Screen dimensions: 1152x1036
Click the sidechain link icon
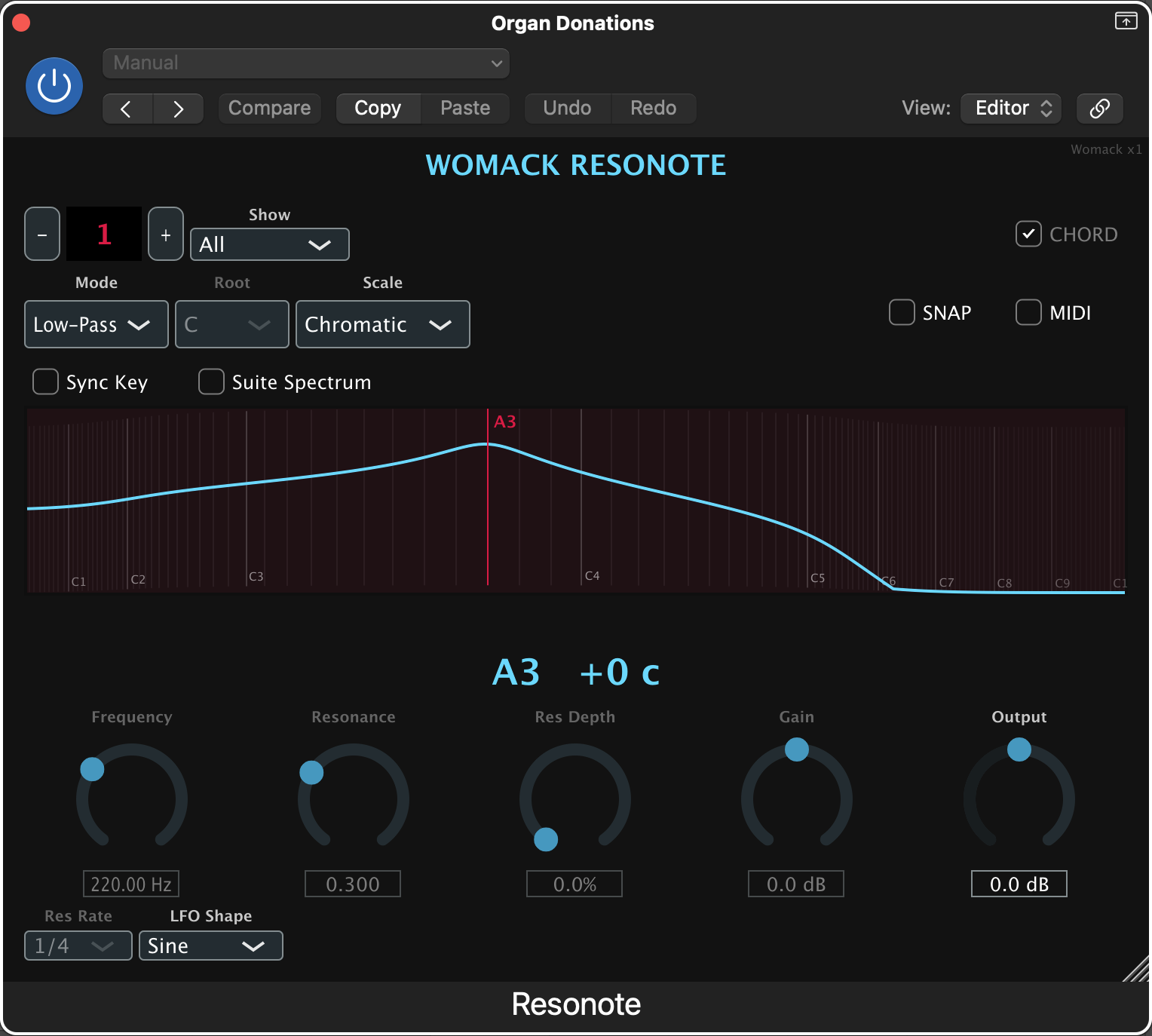tap(1100, 109)
